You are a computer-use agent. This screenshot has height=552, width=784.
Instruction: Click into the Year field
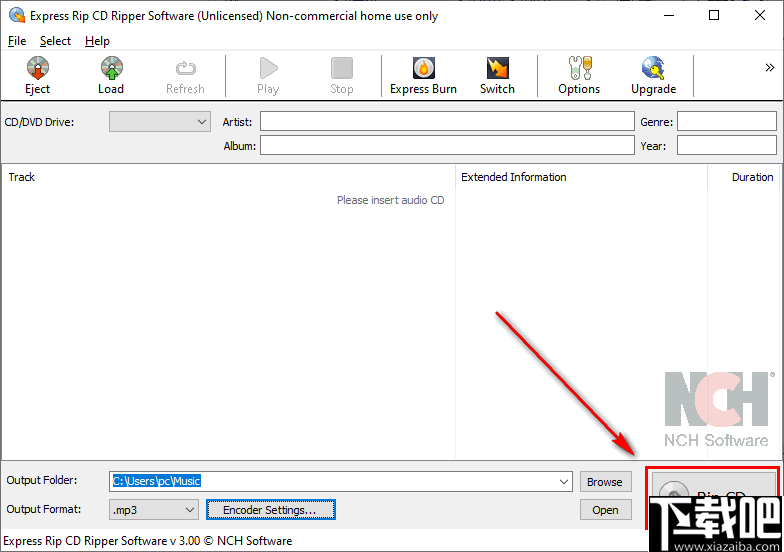726,146
